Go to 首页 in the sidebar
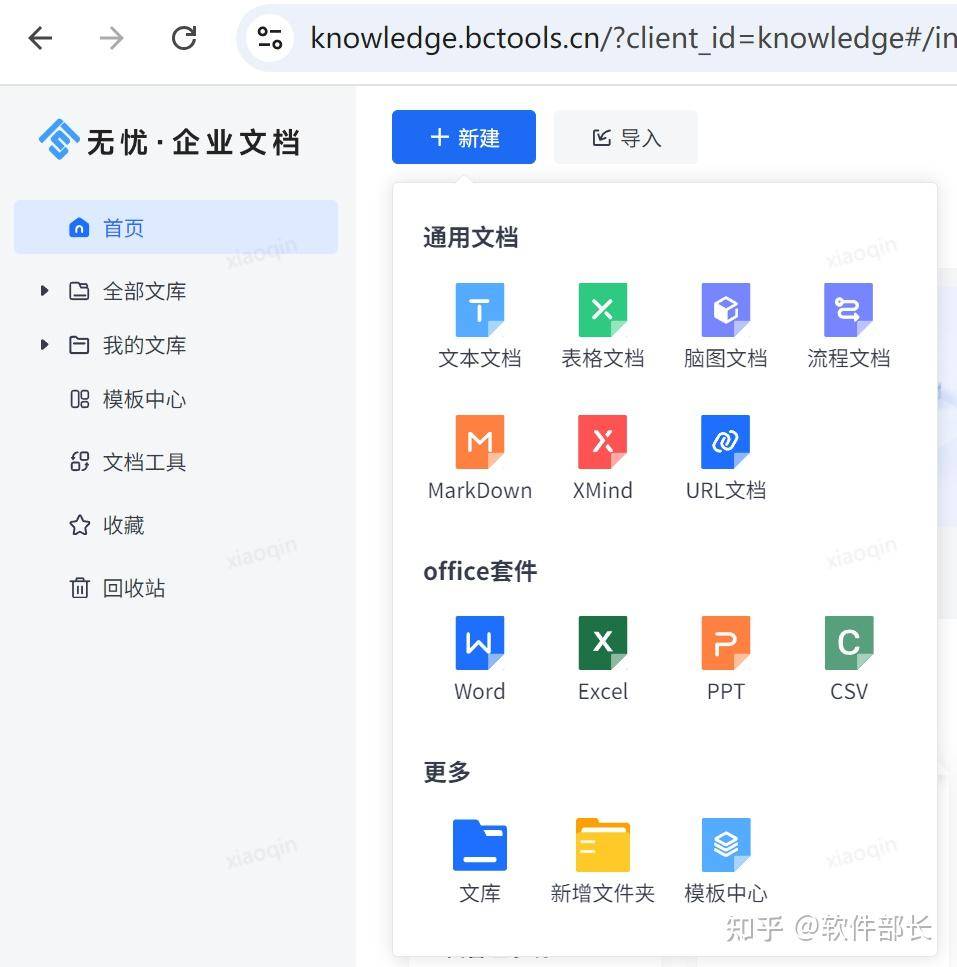This screenshot has width=957, height=967. point(176,228)
